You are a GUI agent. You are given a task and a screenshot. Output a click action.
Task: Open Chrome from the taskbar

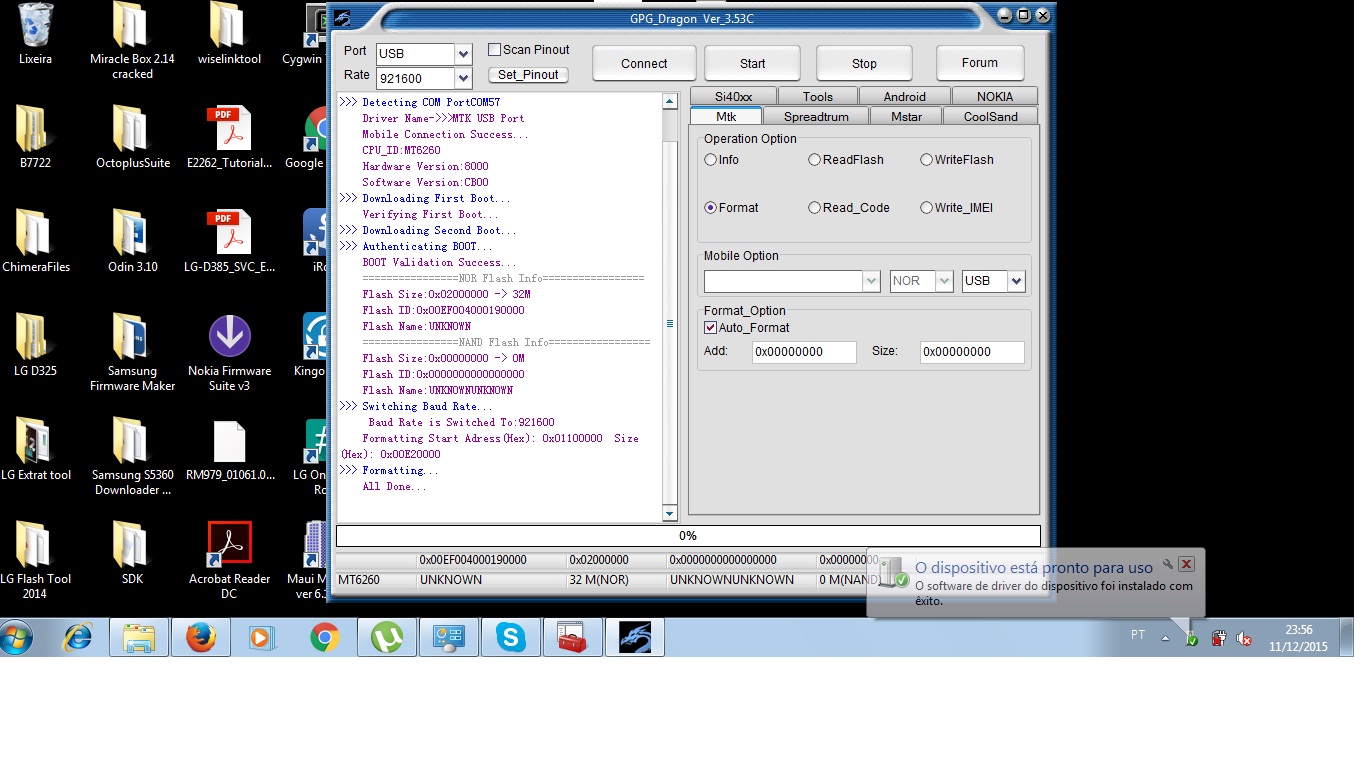(325, 637)
